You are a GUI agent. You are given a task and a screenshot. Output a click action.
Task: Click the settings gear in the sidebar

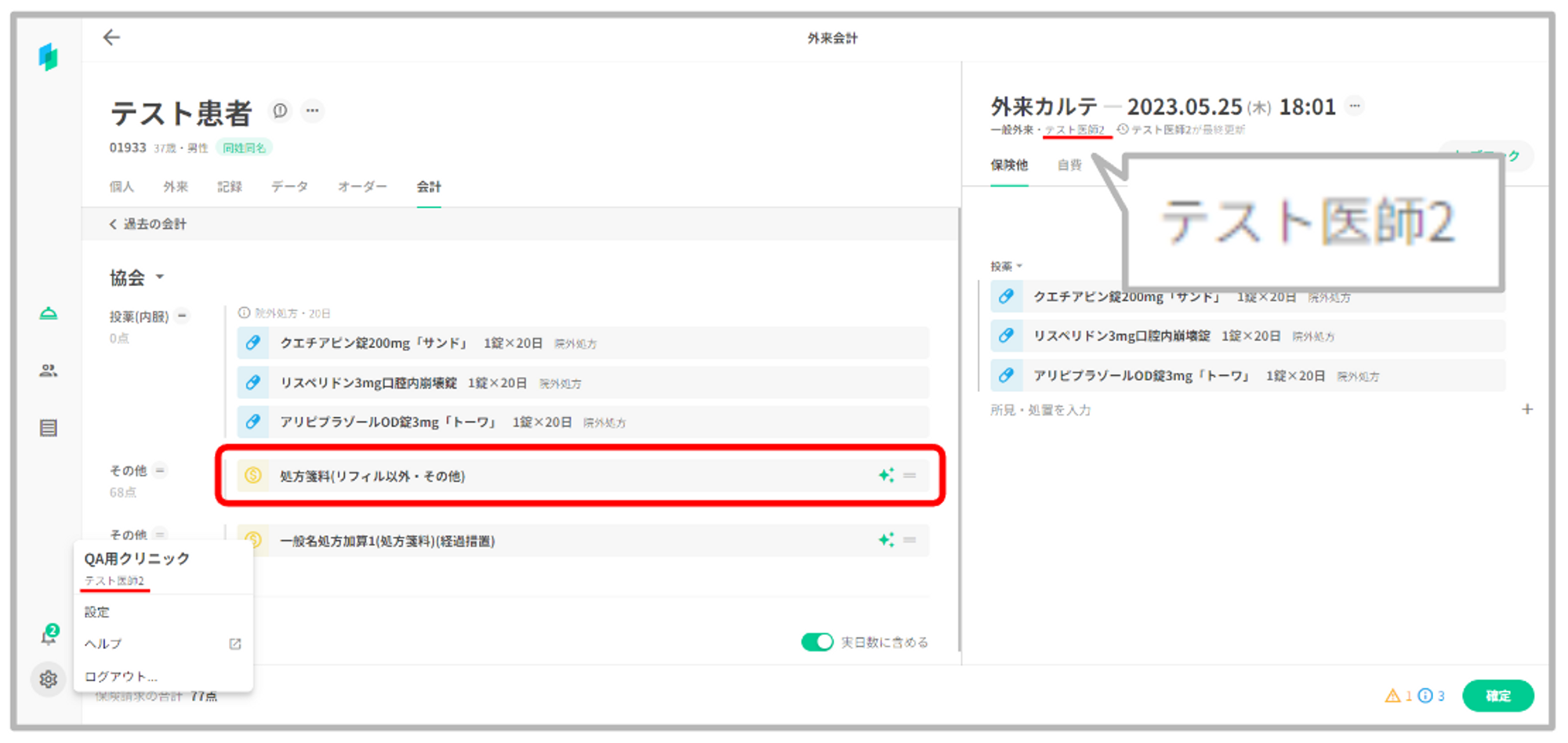[x=49, y=679]
